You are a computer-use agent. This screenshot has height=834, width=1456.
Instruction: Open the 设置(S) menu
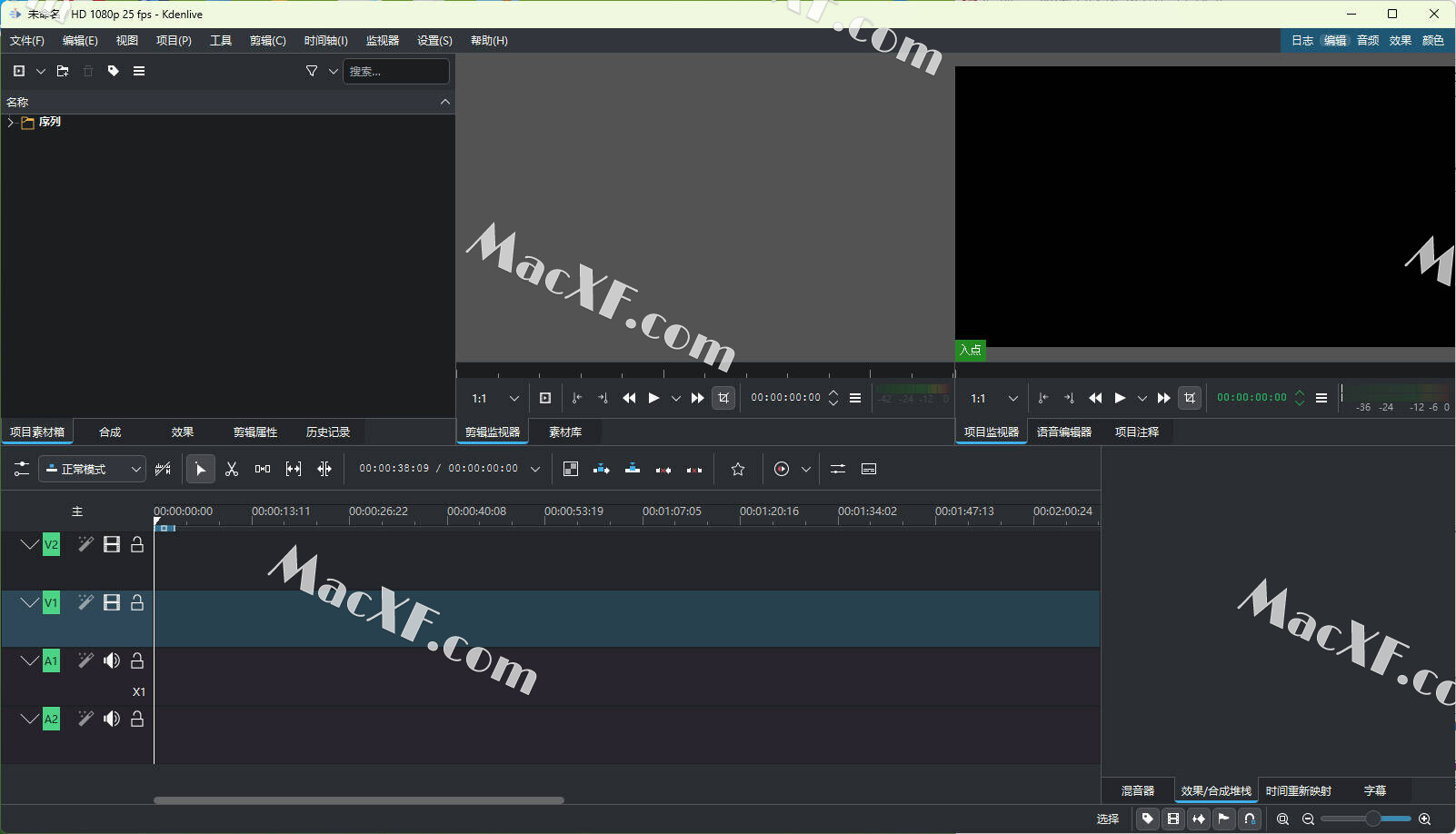434,41
